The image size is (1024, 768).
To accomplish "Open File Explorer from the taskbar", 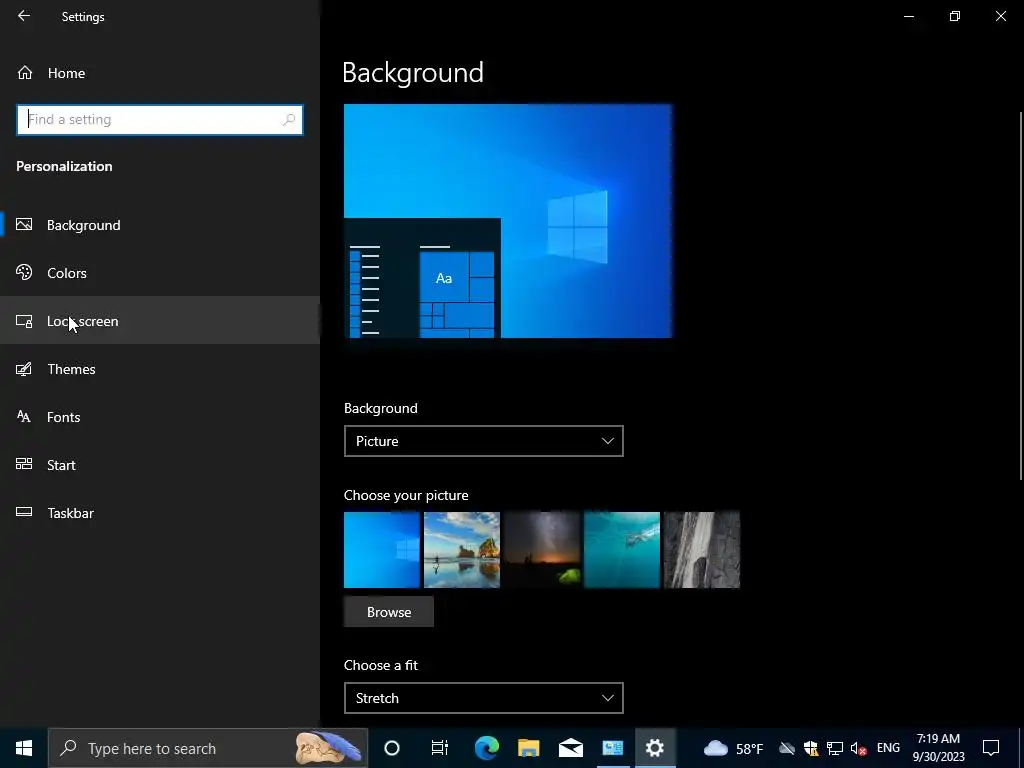I will 528,748.
